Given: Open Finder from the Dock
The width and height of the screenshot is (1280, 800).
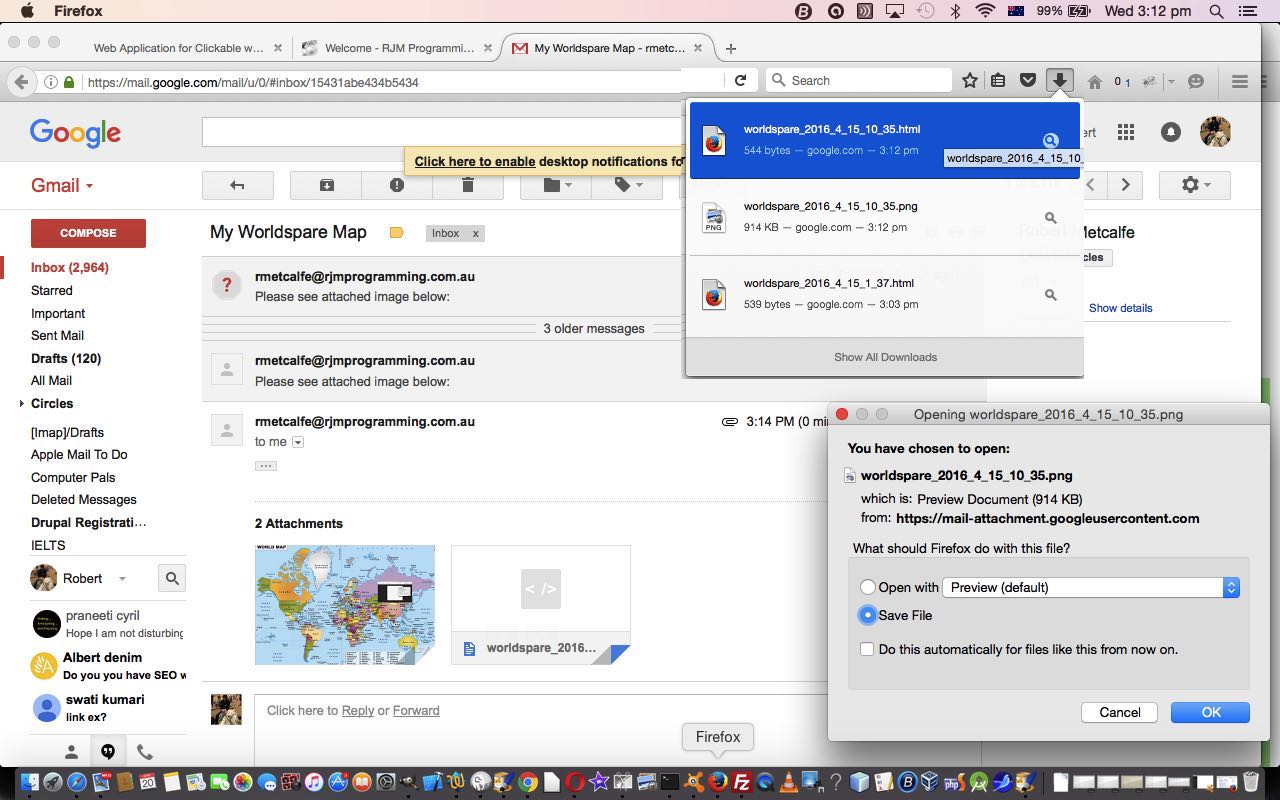Looking at the screenshot, I should click(x=29, y=782).
